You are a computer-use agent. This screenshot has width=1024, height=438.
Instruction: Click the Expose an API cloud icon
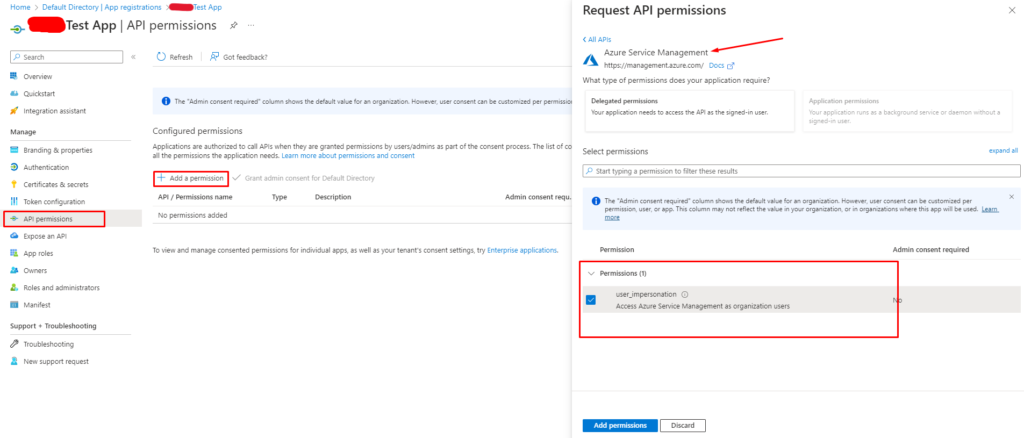pyautogui.click(x=14, y=236)
